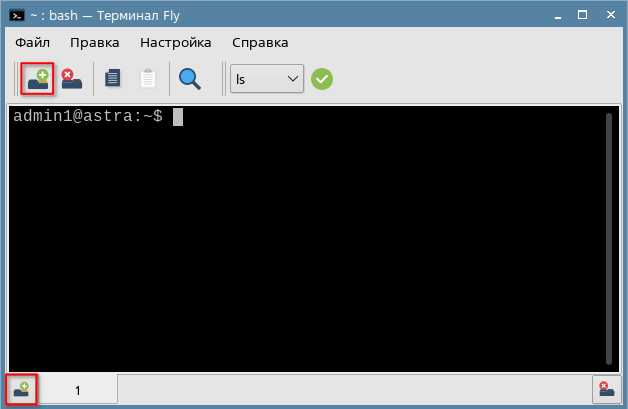Open the Правка menu

[95, 43]
